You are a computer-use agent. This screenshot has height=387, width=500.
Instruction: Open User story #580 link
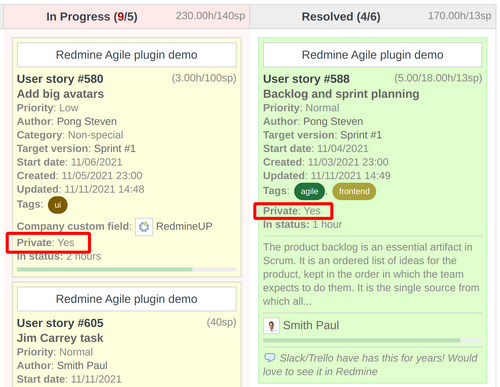[x=60, y=79]
